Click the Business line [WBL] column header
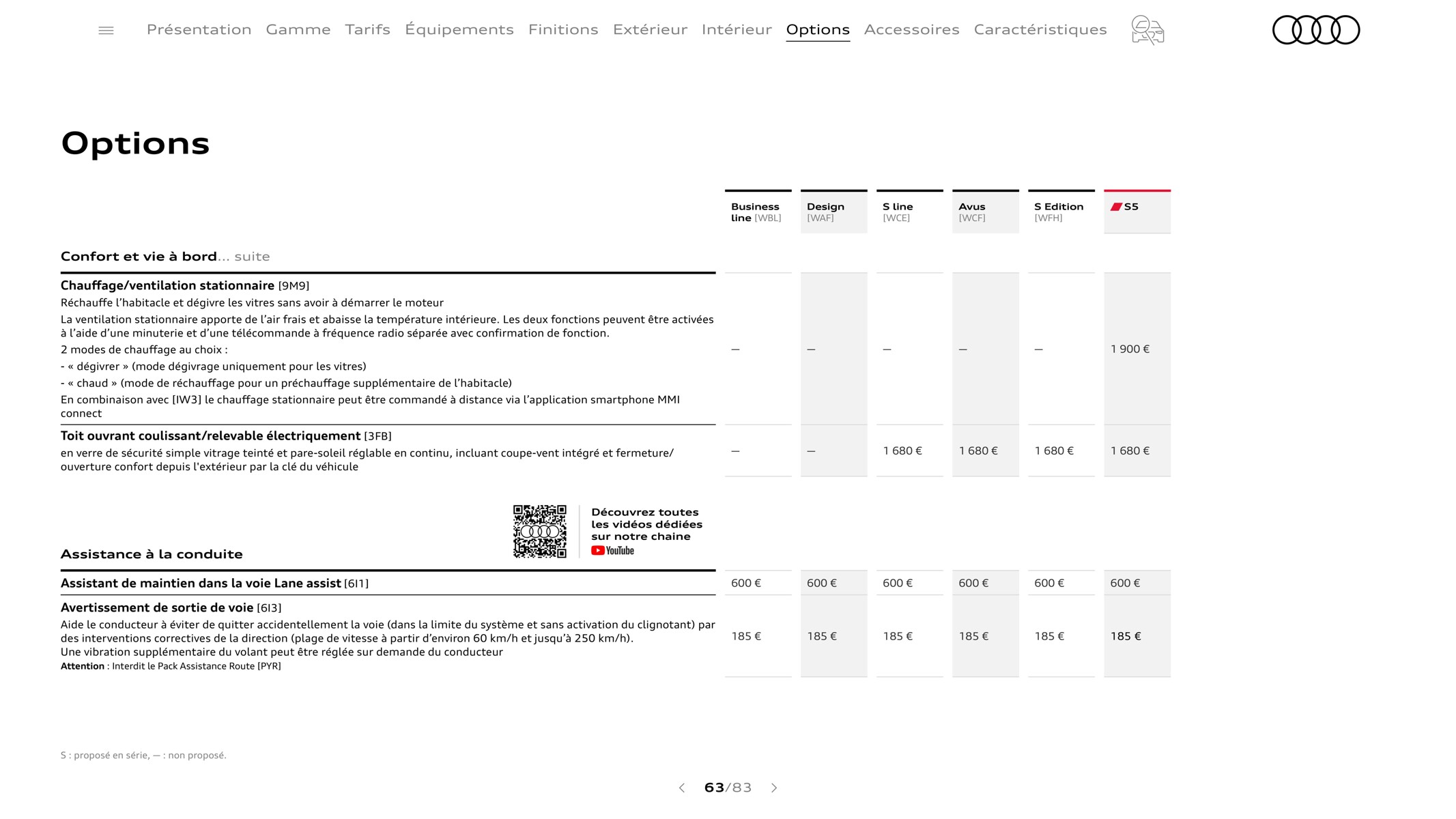Screen dimensions: 1456x819 tap(758, 212)
